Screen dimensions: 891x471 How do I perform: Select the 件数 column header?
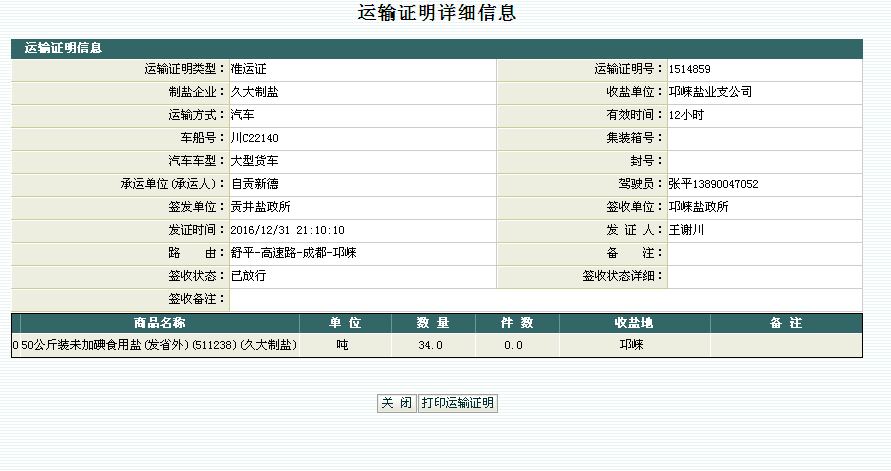tap(517, 323)
